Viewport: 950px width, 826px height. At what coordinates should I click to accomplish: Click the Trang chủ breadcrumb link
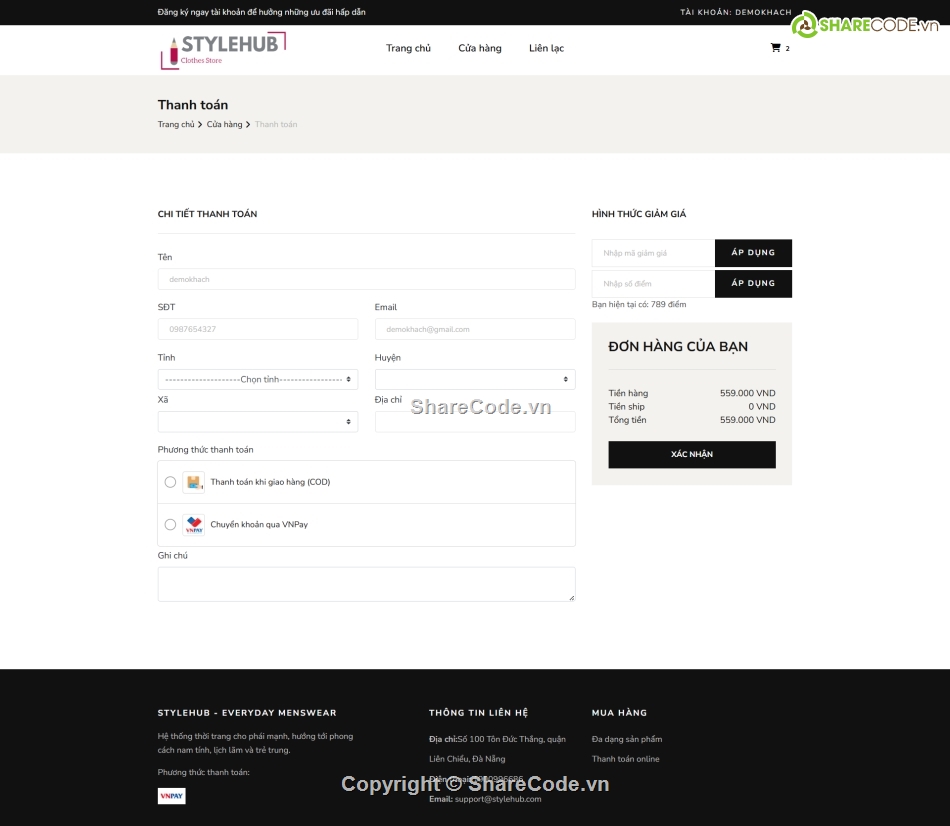176,124
